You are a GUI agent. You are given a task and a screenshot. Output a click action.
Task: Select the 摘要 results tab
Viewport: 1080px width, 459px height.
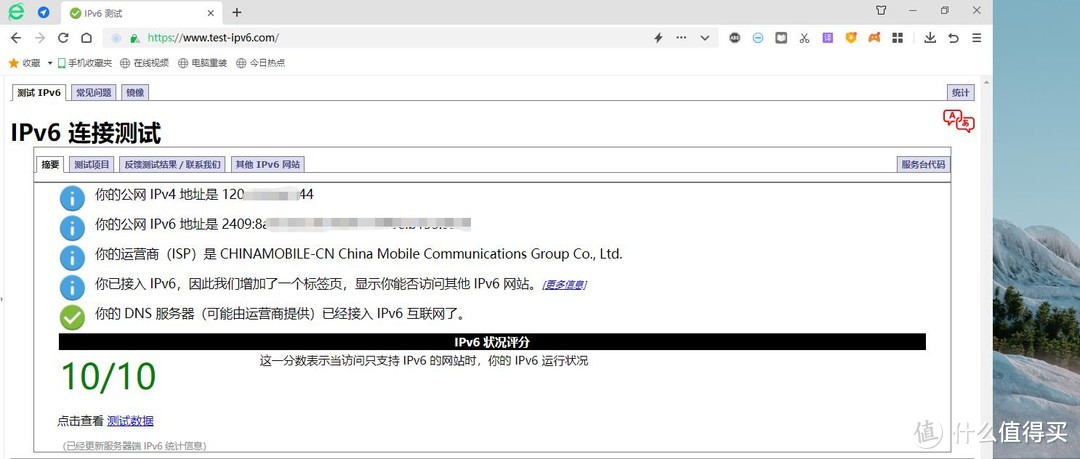[x=50, y=164]
